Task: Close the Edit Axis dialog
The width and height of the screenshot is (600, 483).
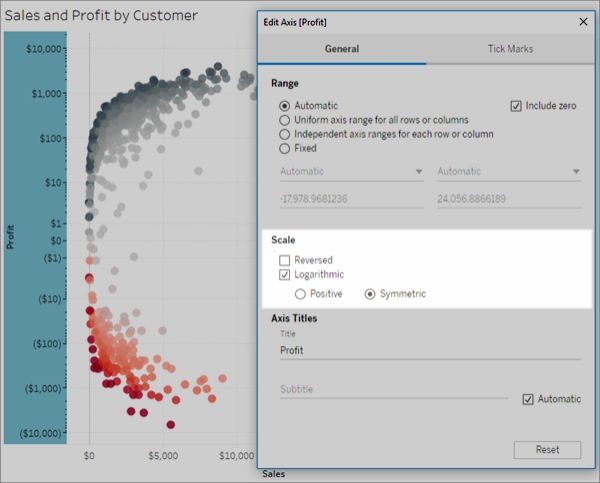Action: [583, 21]
